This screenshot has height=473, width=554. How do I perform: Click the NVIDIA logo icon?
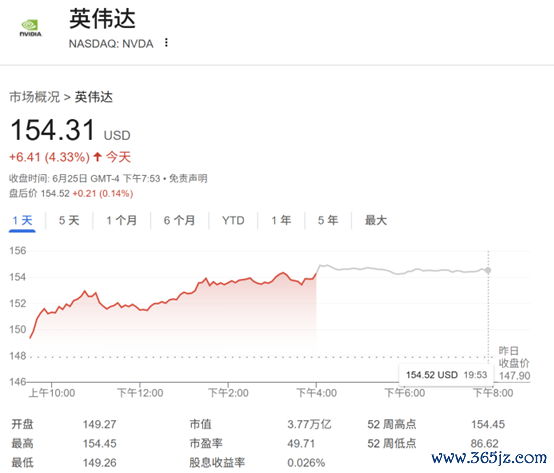pyautogui.click(x=30, y=28)
